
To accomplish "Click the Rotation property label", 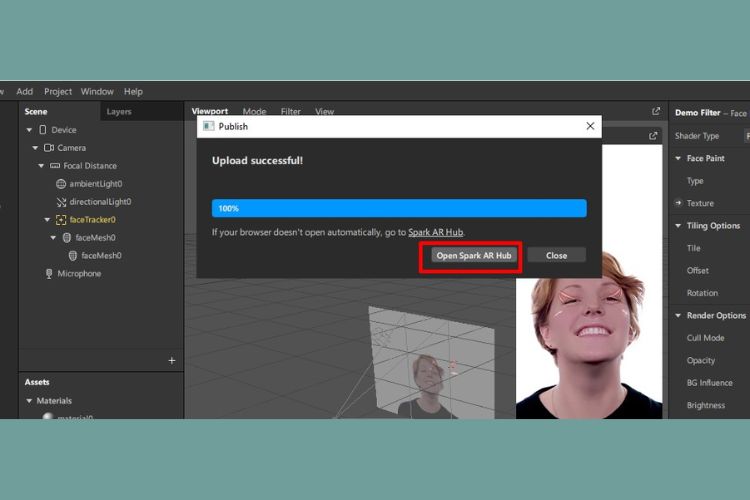I will coord(702,293).
